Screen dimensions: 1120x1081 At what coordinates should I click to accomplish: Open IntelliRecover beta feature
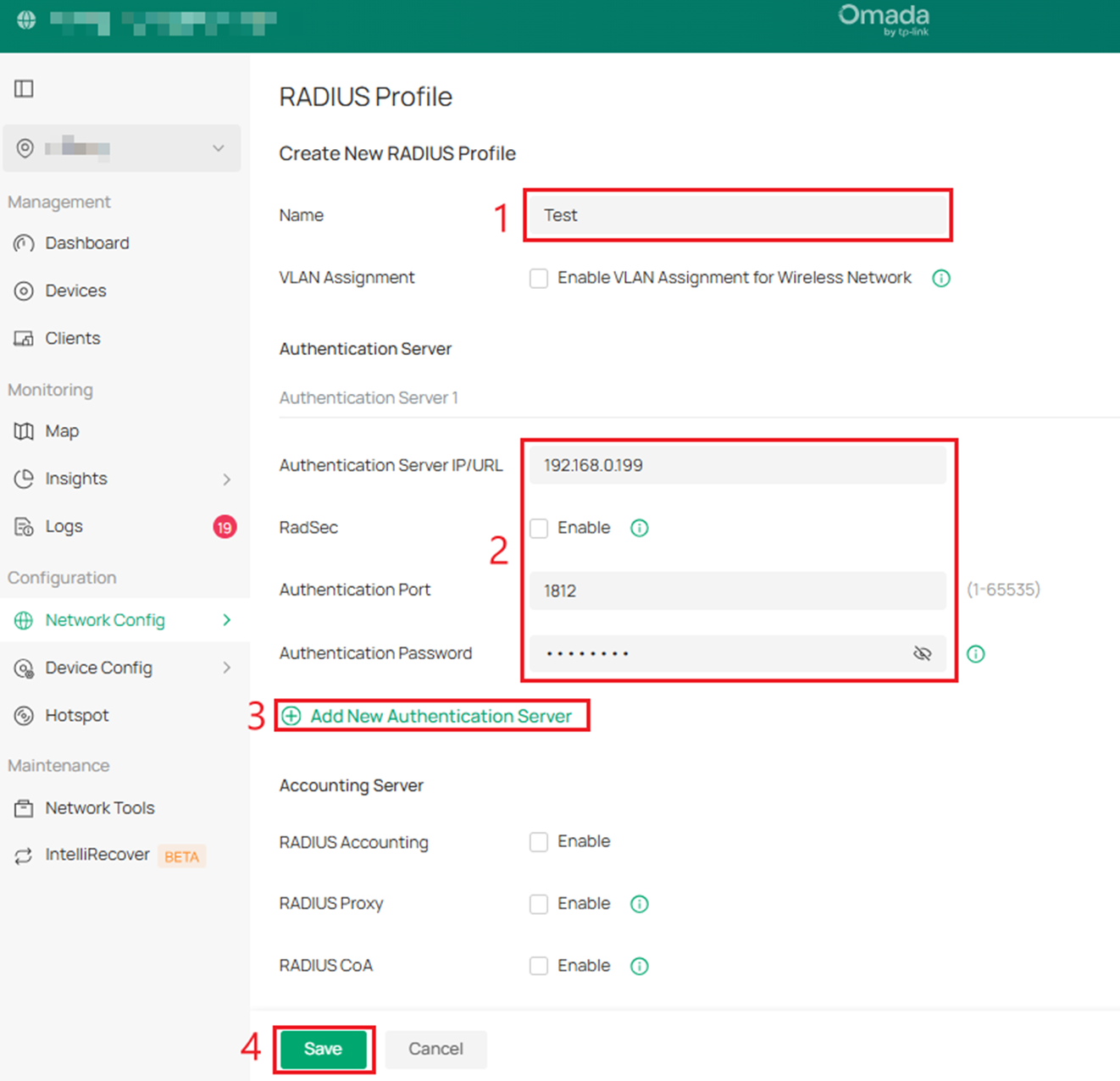click(x=97, y=855)
